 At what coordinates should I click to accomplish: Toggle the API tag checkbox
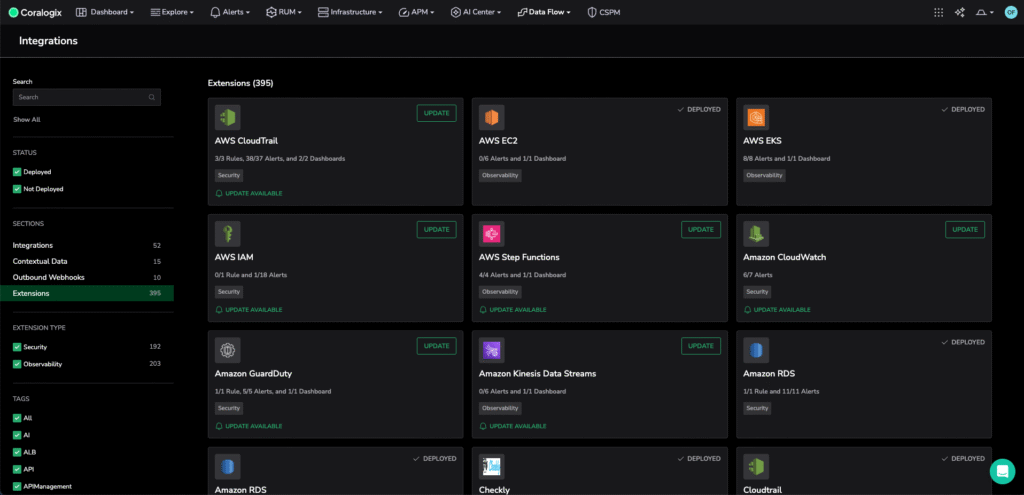tap(17, 469)
